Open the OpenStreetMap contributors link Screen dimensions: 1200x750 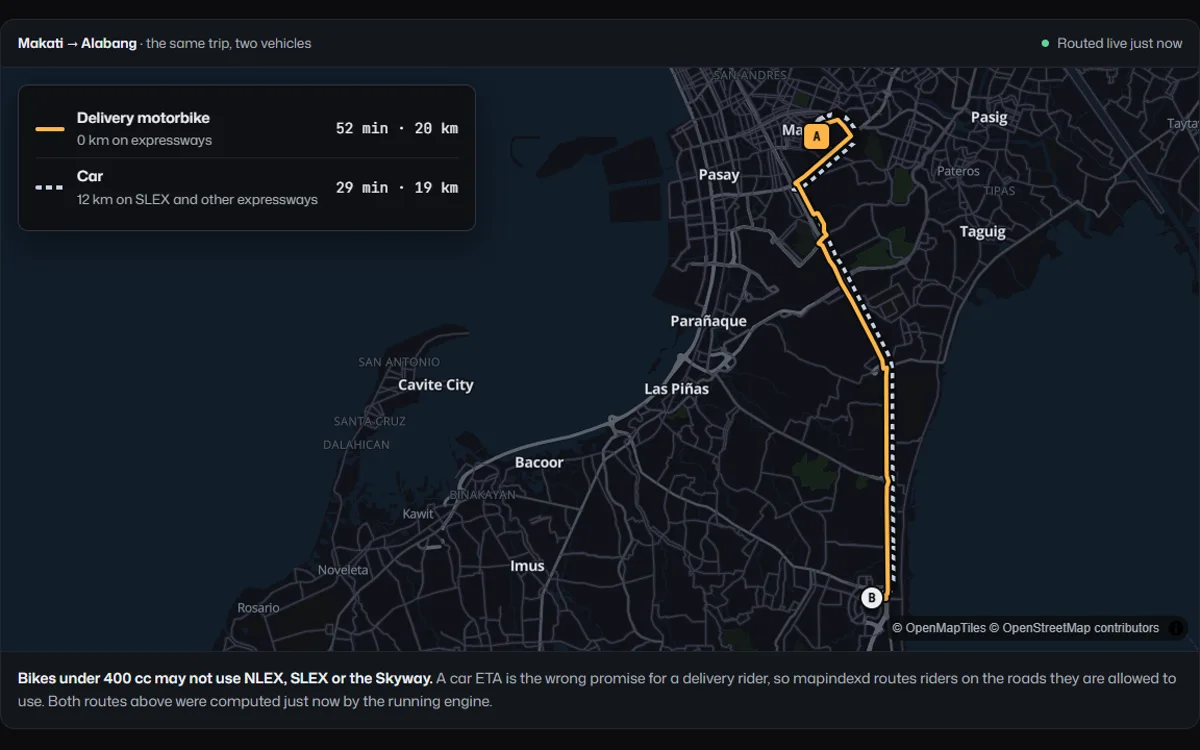click(x=1074, y=628)
